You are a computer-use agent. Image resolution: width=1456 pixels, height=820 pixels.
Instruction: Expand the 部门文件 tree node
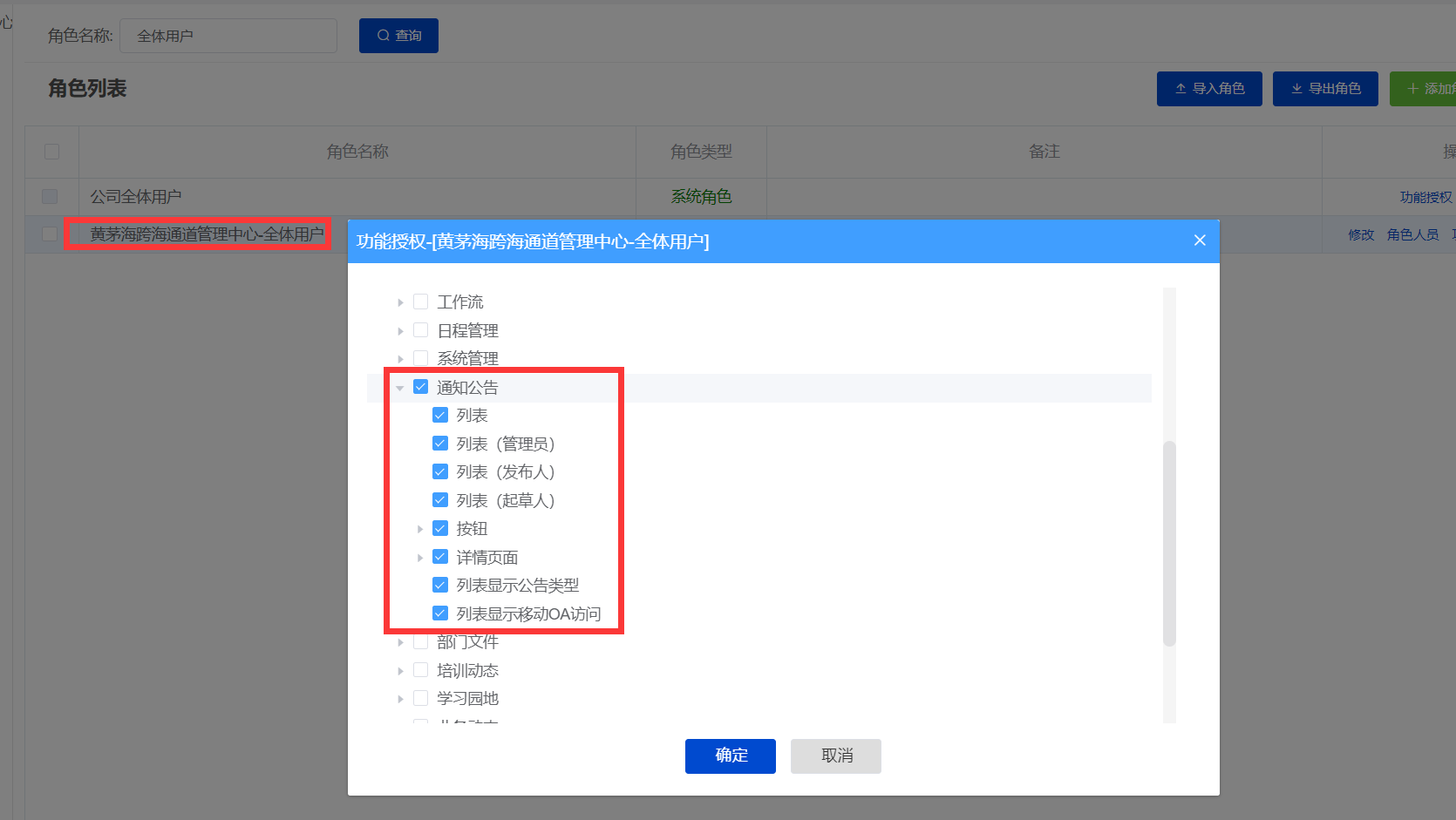pos(400,642)
